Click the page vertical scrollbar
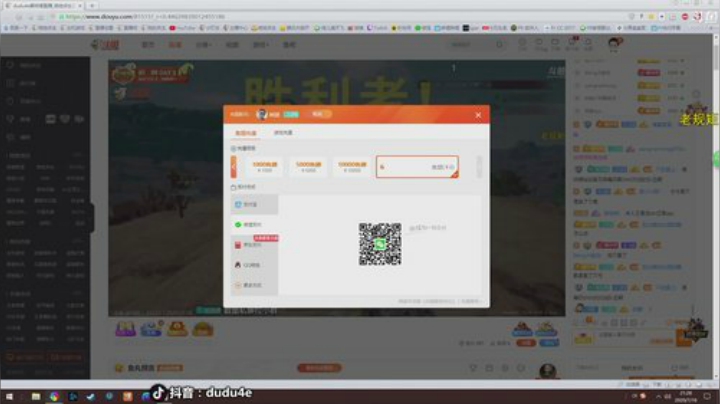Viewport: 720px width, 404px height. 716,207
